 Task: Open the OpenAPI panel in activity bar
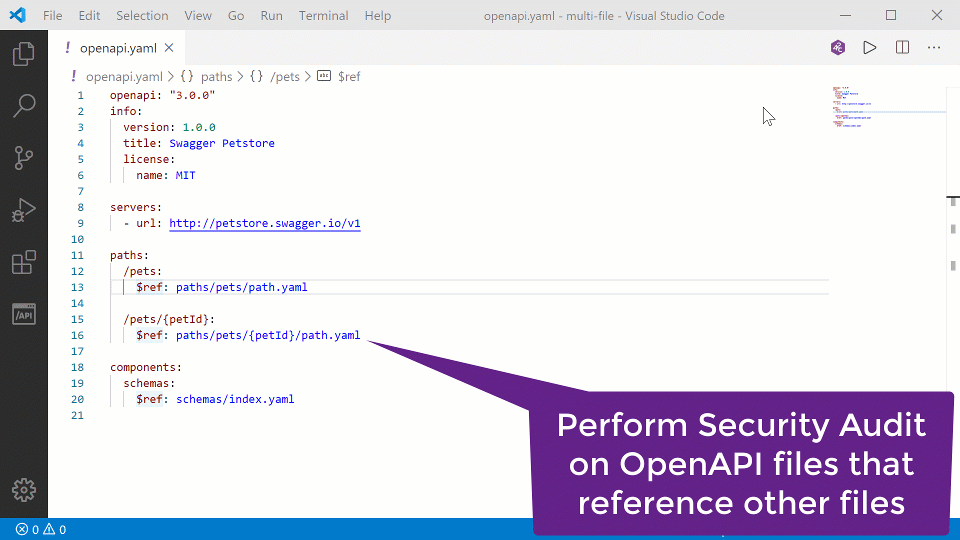click(23, 314)
